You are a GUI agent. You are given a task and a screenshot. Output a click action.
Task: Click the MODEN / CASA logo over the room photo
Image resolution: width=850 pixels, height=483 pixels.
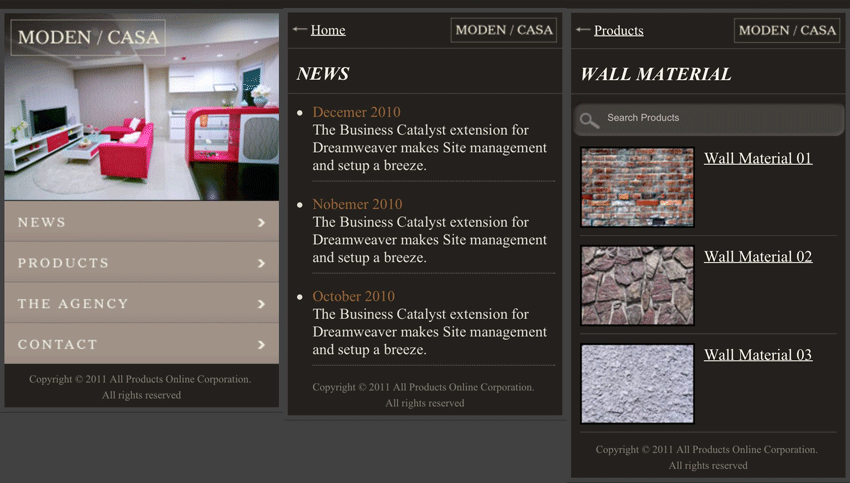coord(88,38)
